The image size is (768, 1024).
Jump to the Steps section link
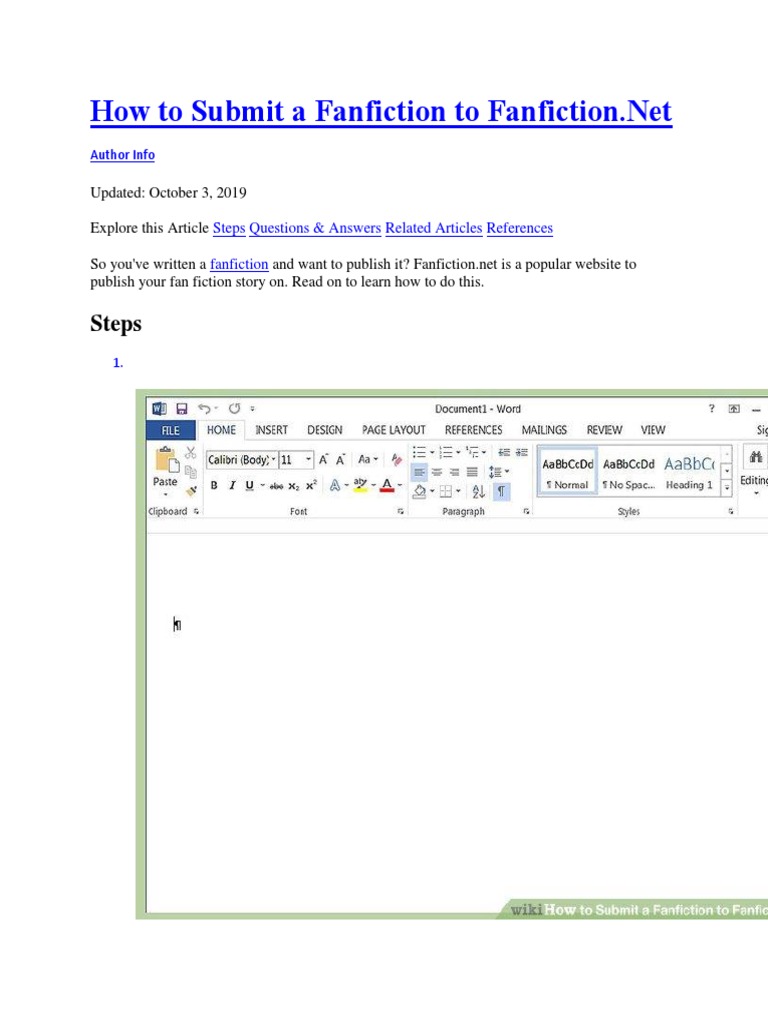point(229,228)
